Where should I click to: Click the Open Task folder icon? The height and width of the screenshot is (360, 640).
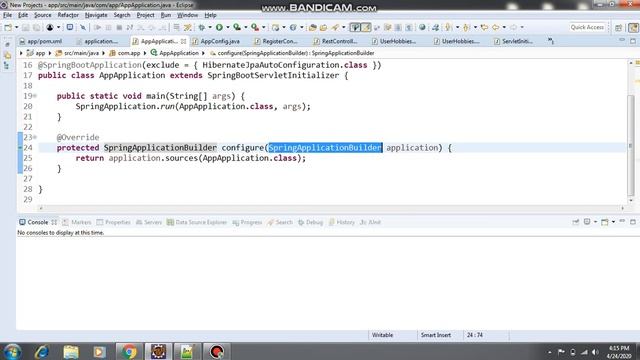click(323, 27)
